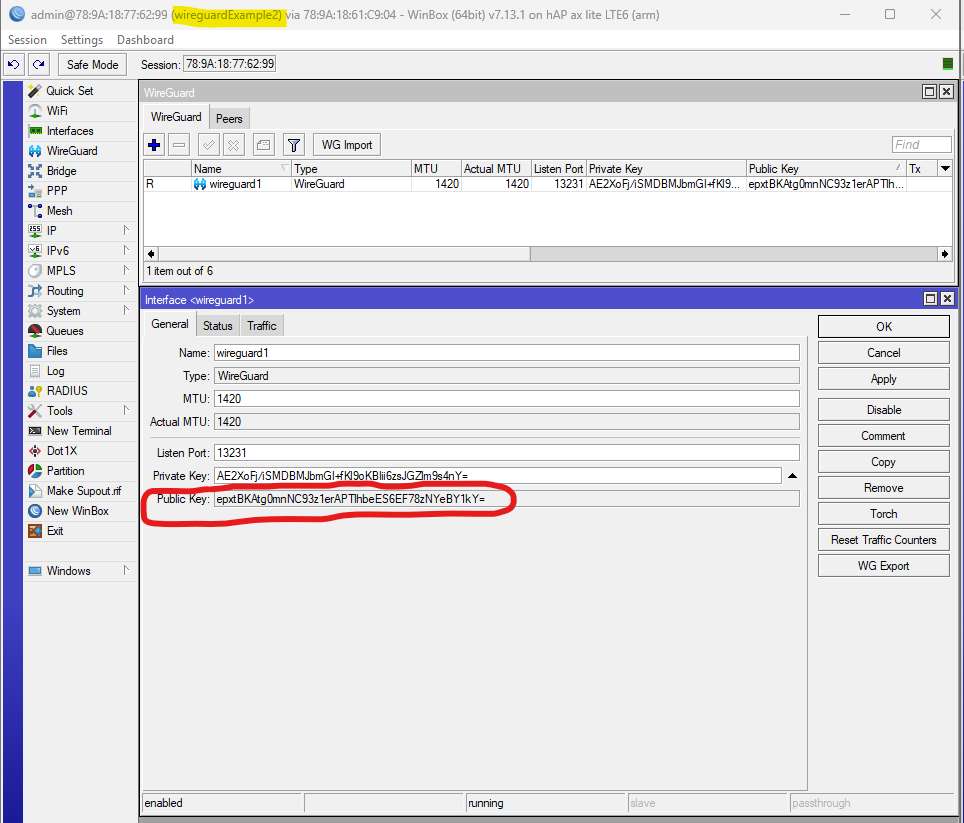Expand the MPLS submenu
The height and width of the screenshot is (823, 964).
[x=126, y=270]
